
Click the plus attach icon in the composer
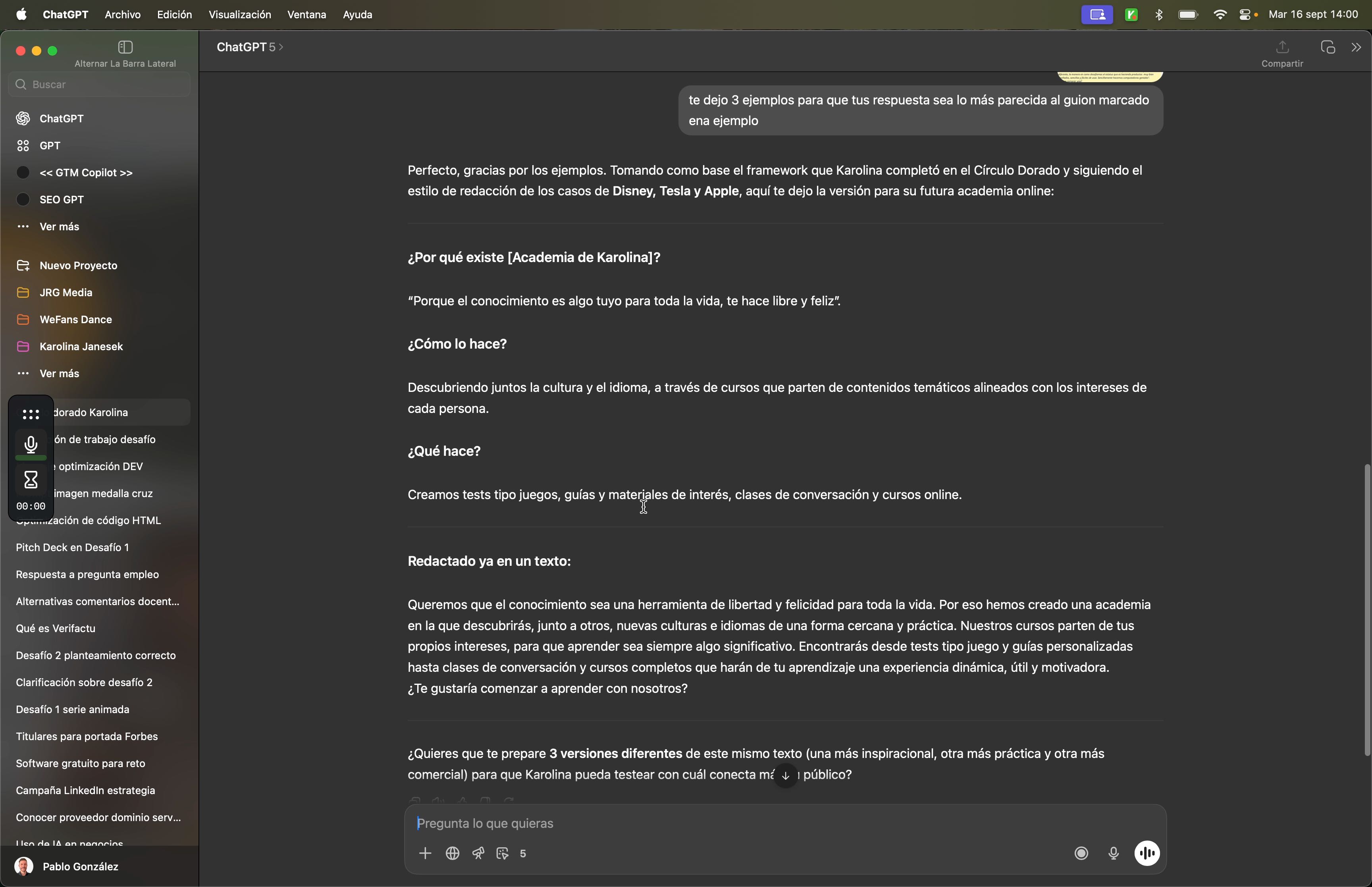click(x=425, y=854)
